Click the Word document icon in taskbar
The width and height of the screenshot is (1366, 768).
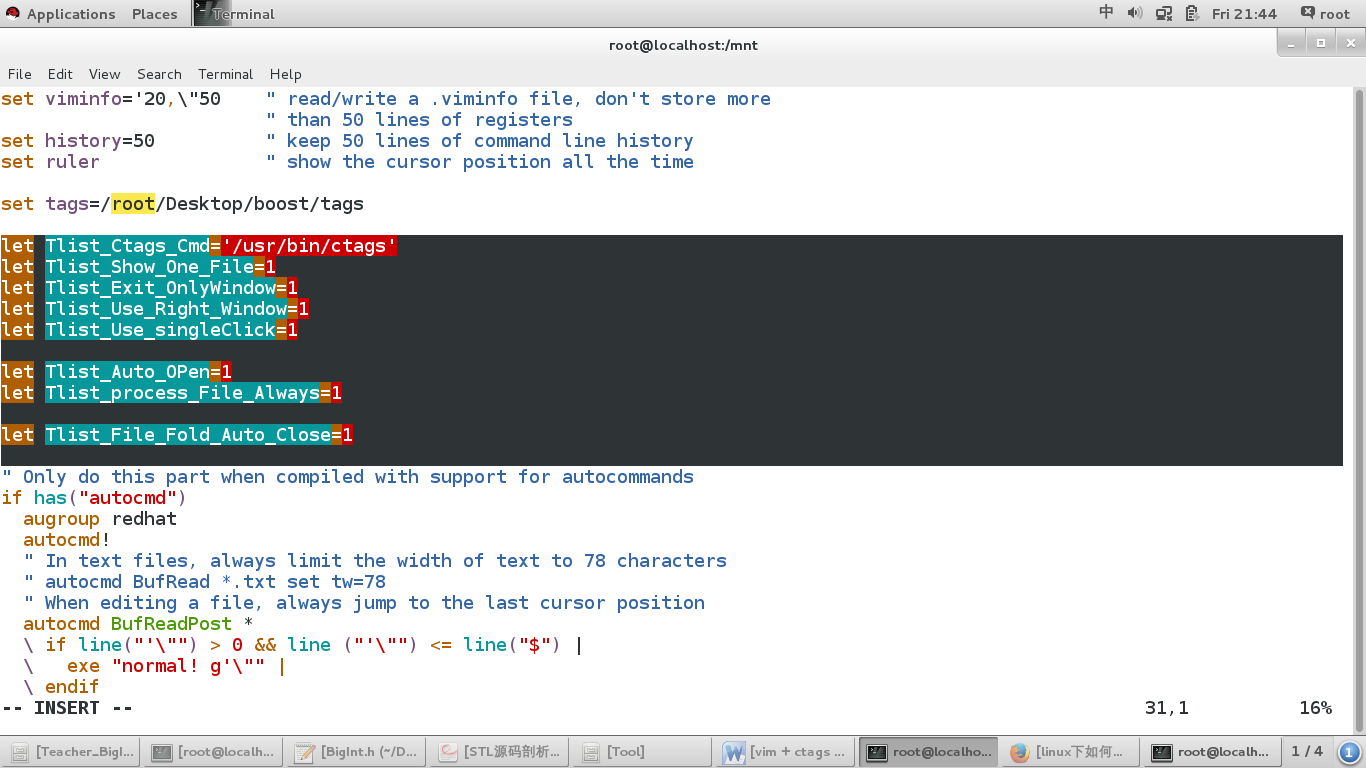(734, 752)
